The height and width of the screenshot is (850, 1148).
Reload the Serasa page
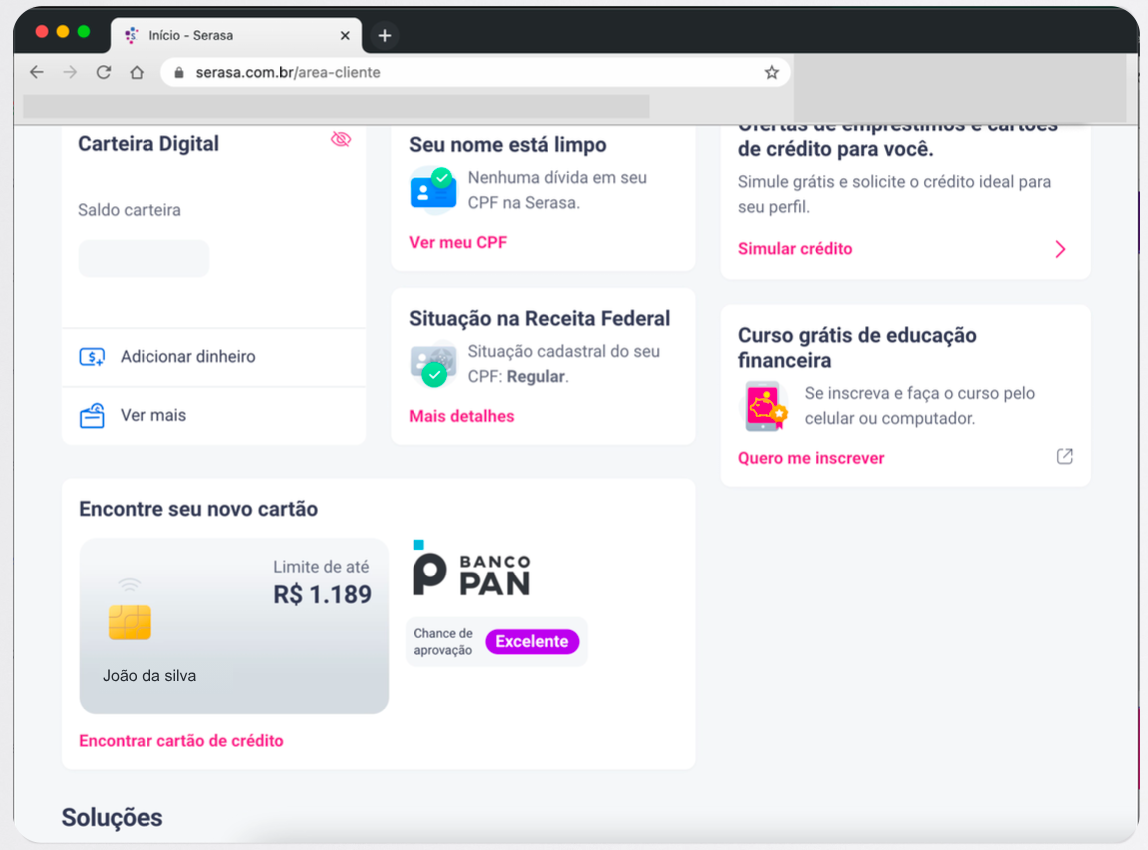pos(104,72)
